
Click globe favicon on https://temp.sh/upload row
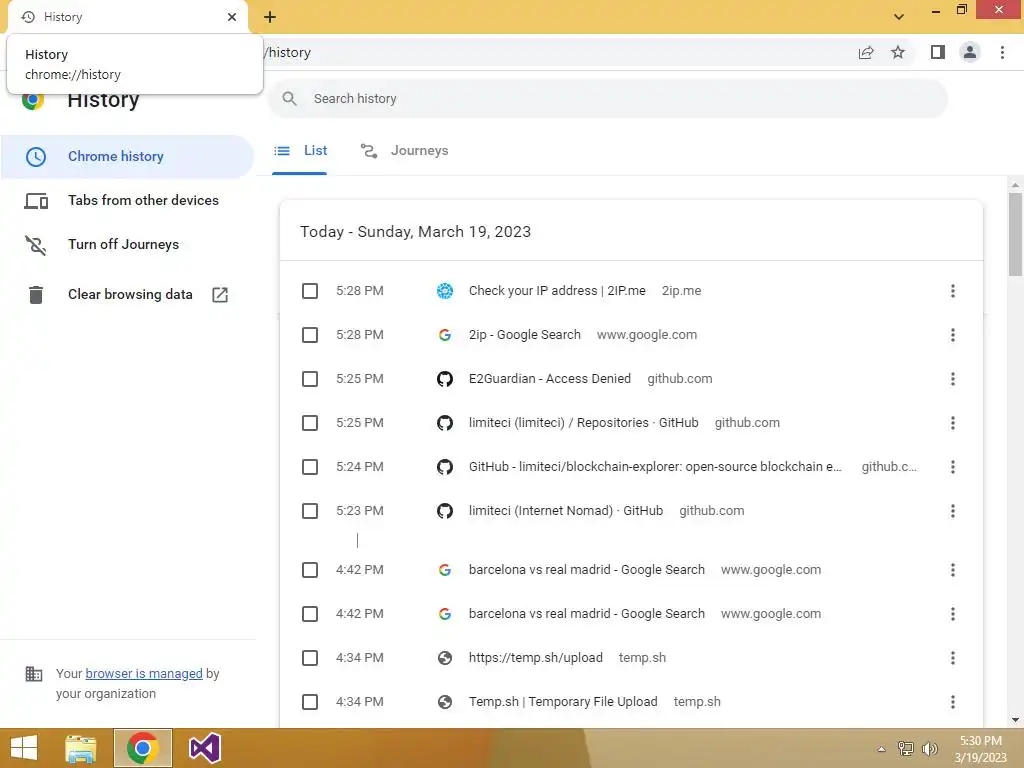pyautogui.click(x=445, y=658)
